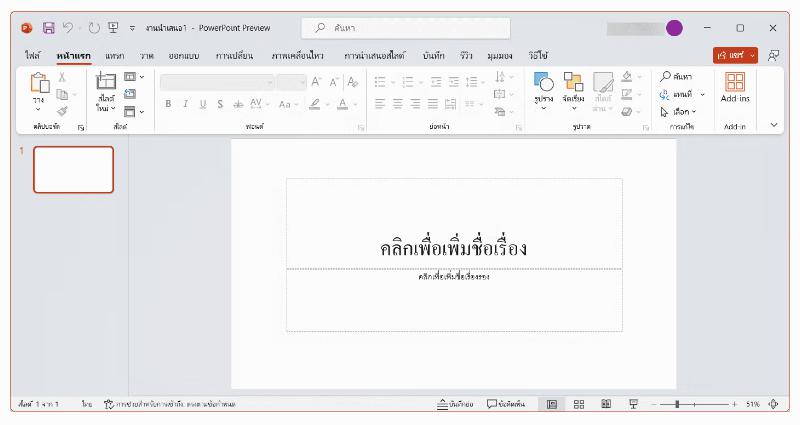Open the Arrange (จัดเรียง) menu
The height and width of the screenshot is (425, 800).
573,90
